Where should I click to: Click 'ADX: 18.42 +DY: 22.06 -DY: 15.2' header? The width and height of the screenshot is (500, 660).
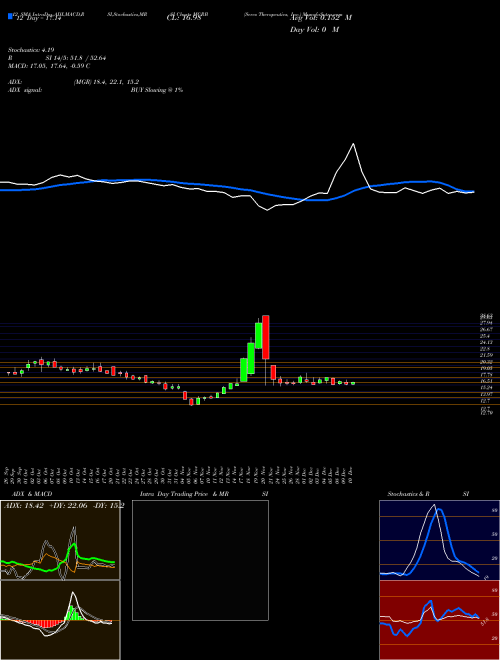pyautogui.click(x=64, y=506)
